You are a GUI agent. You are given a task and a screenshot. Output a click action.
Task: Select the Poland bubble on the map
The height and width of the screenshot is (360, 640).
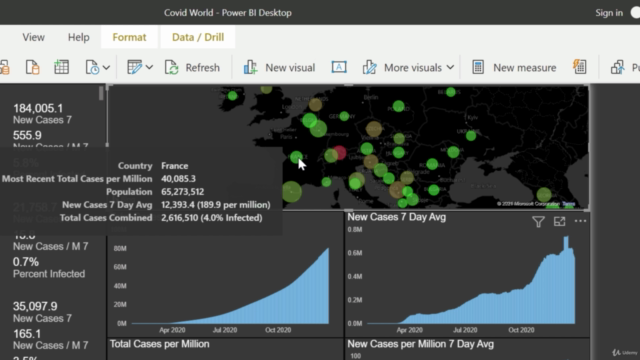click(x=398, y=107)
